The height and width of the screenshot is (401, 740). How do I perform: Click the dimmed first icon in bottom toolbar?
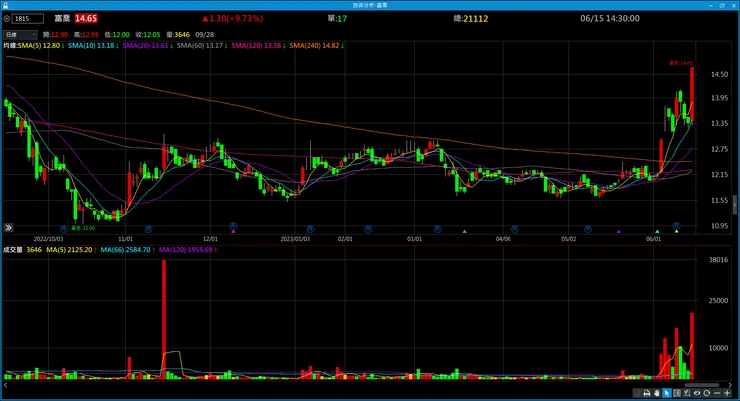pos(637,393)
